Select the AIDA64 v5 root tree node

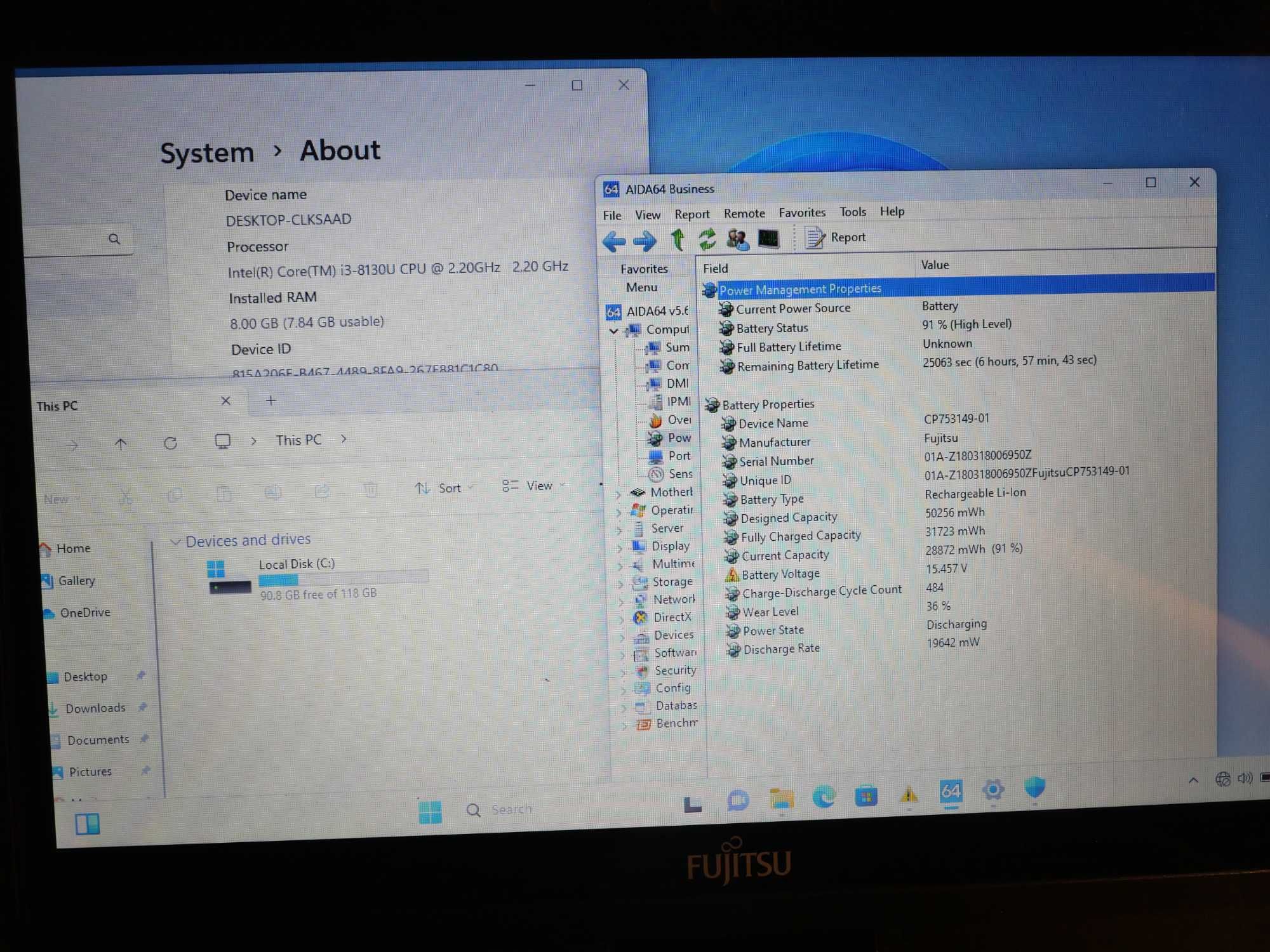coord(648,311)
